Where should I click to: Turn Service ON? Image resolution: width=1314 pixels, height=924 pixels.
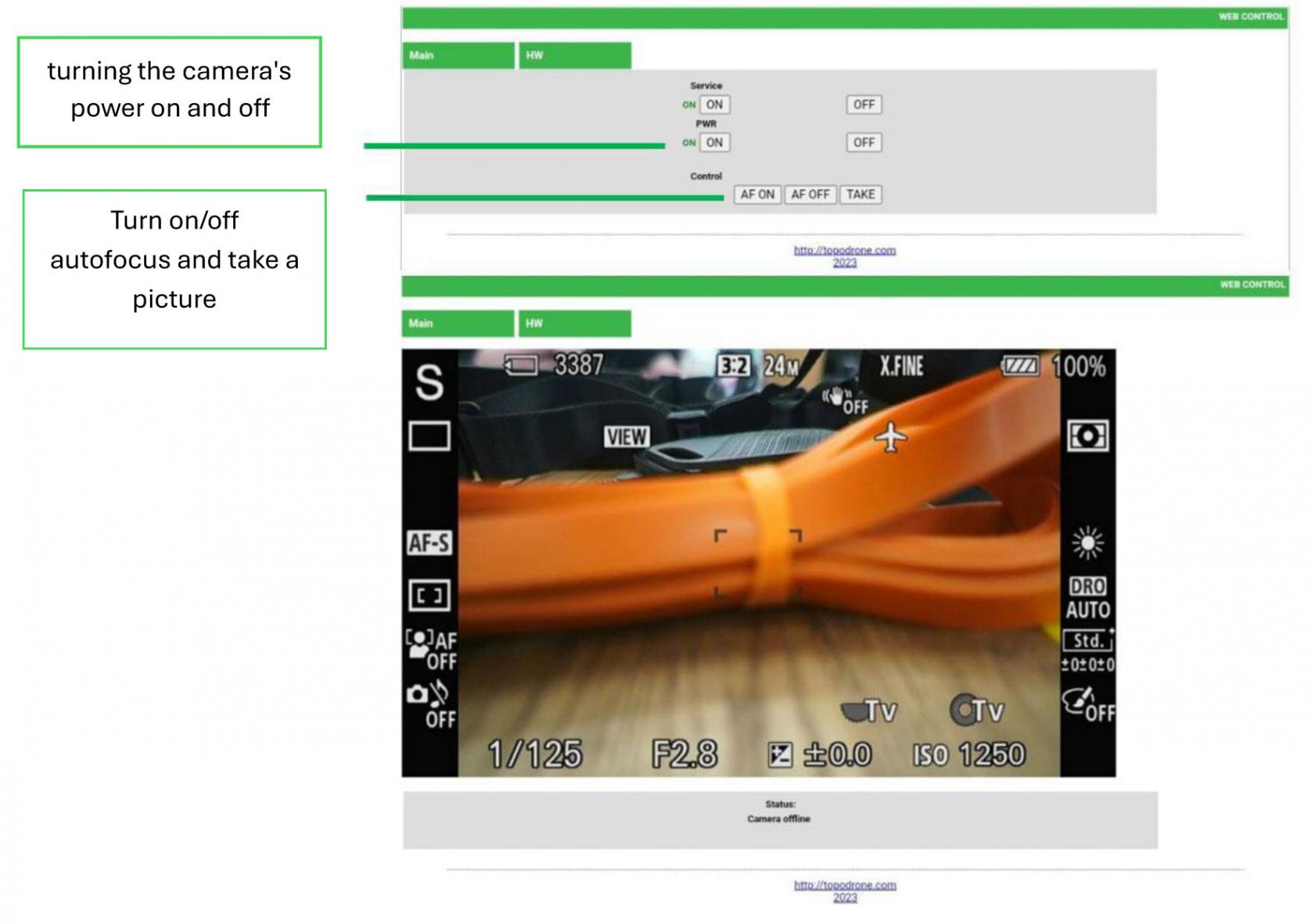714,105
